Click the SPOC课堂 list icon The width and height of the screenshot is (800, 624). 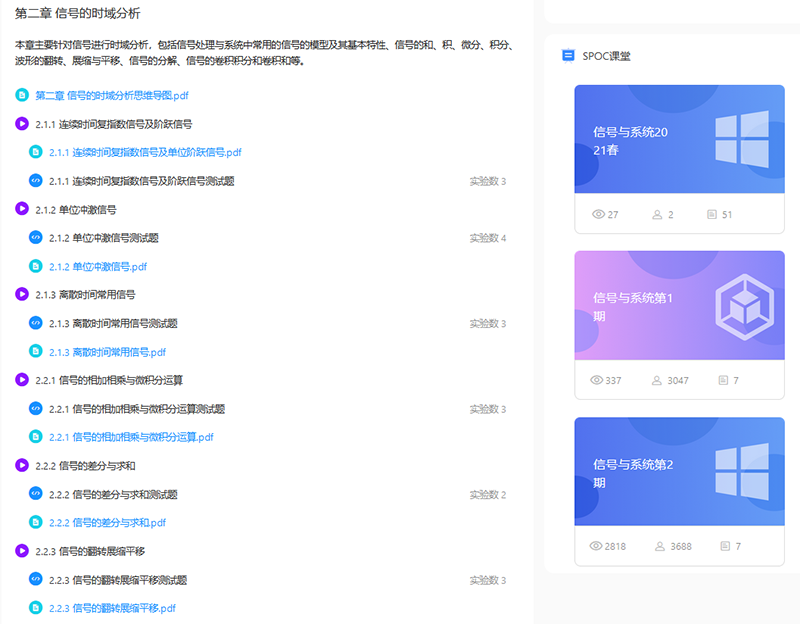(568, 56)
